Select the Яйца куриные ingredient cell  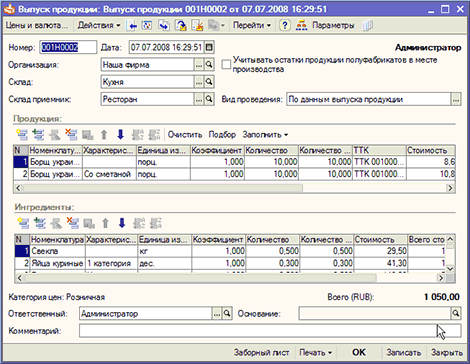pyautogui.click(x=57, y=263)
